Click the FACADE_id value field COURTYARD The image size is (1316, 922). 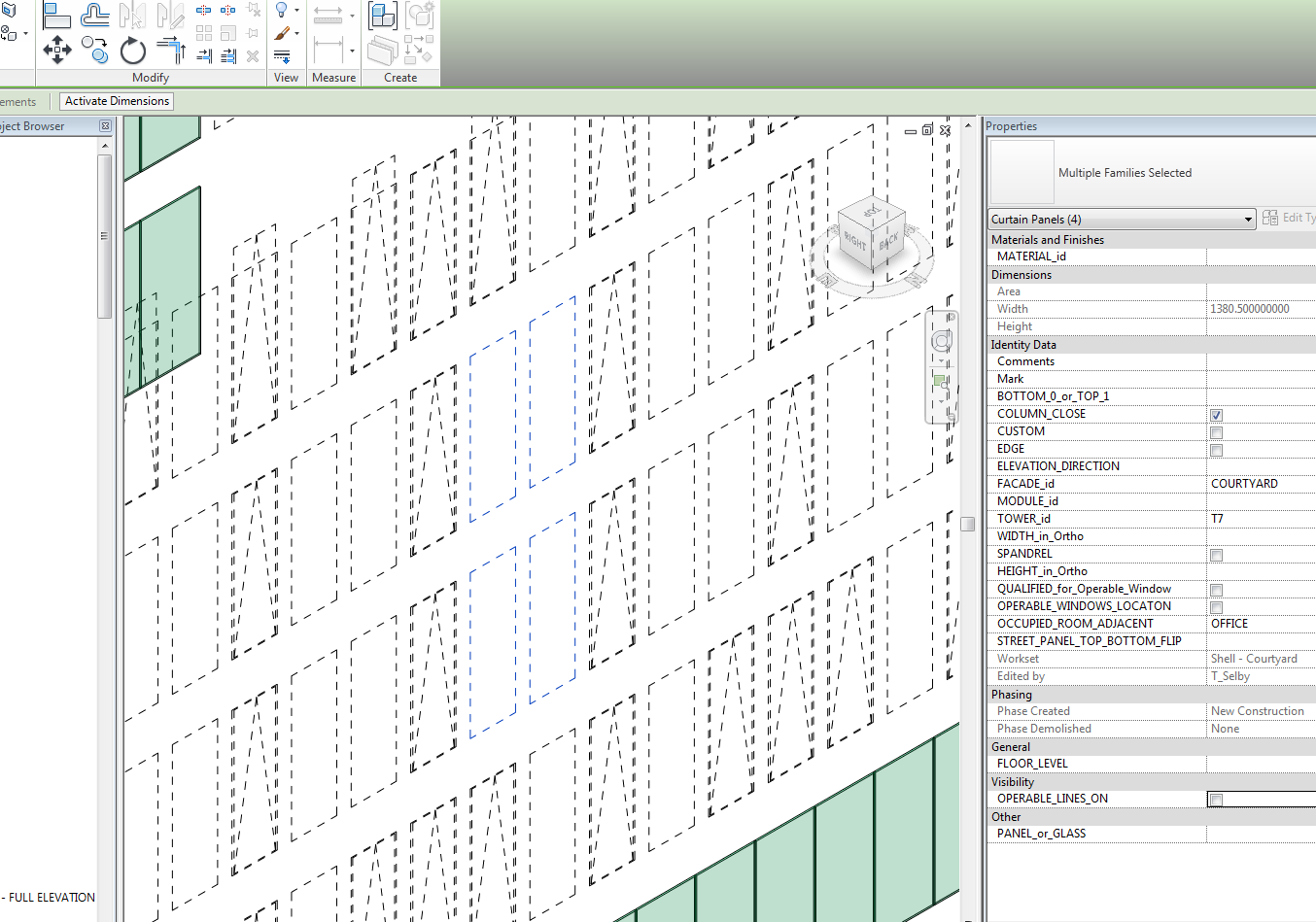1261,483
